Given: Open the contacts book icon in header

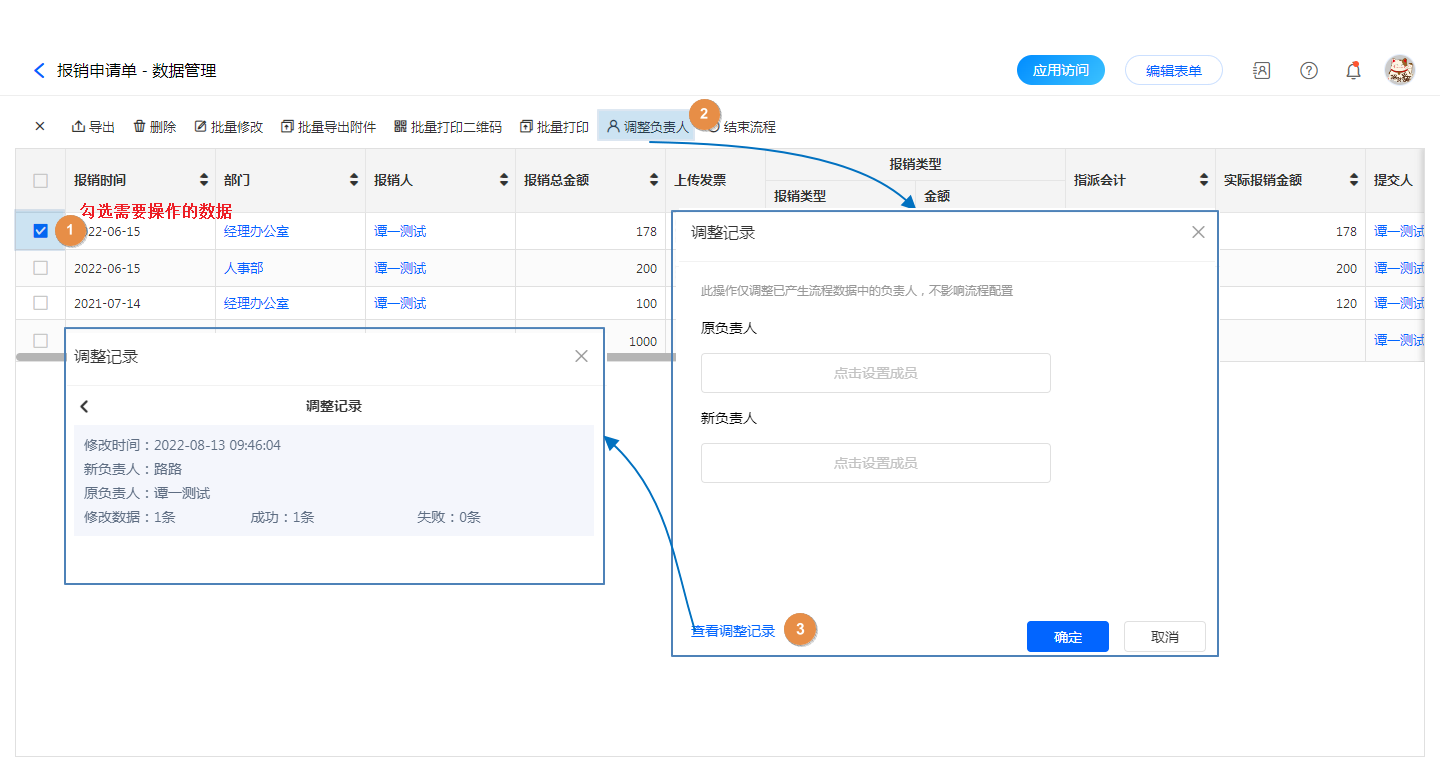Looking at the screenshot, I should pyautogui.click(x=1261, y=71).
